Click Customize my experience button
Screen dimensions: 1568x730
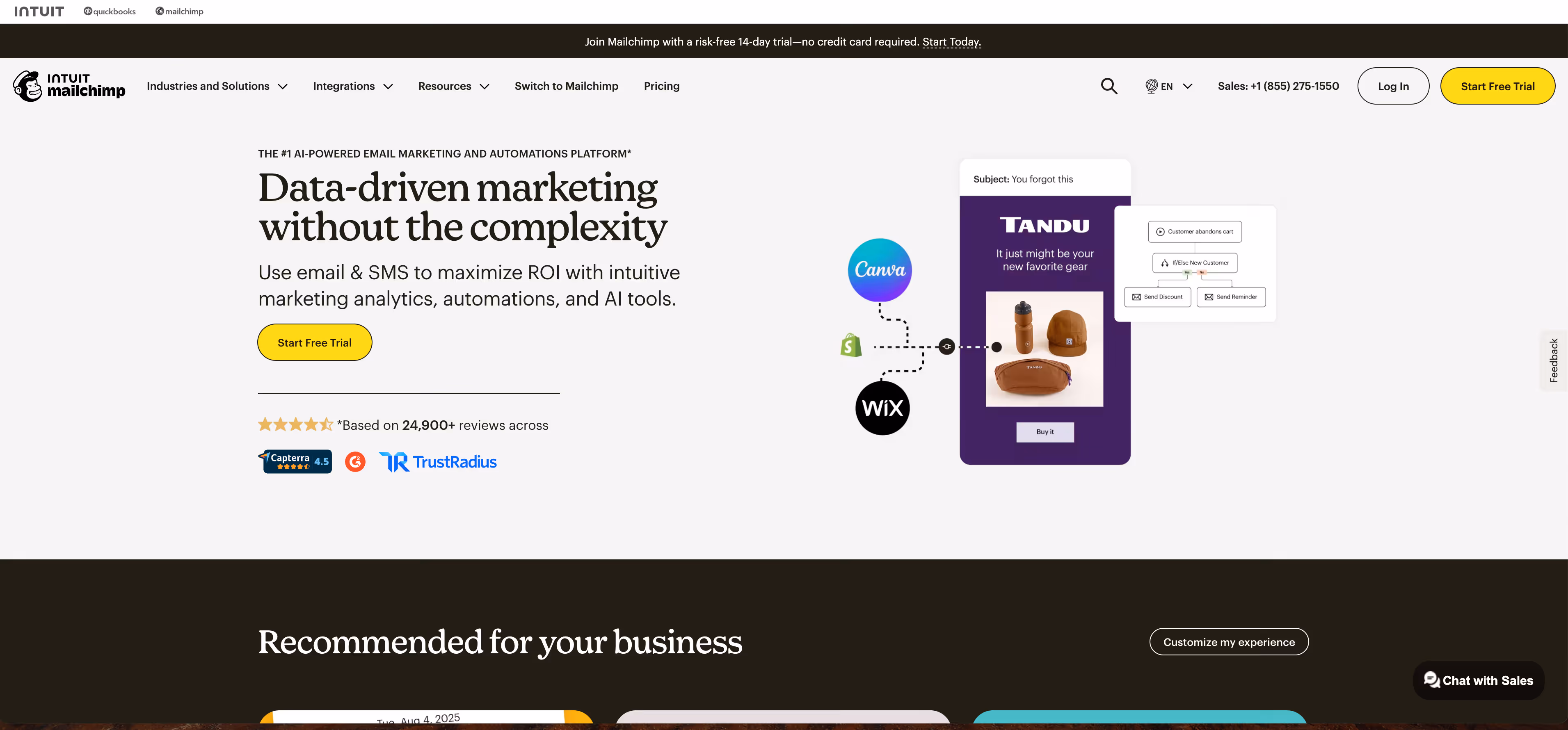pos(1229,642)
